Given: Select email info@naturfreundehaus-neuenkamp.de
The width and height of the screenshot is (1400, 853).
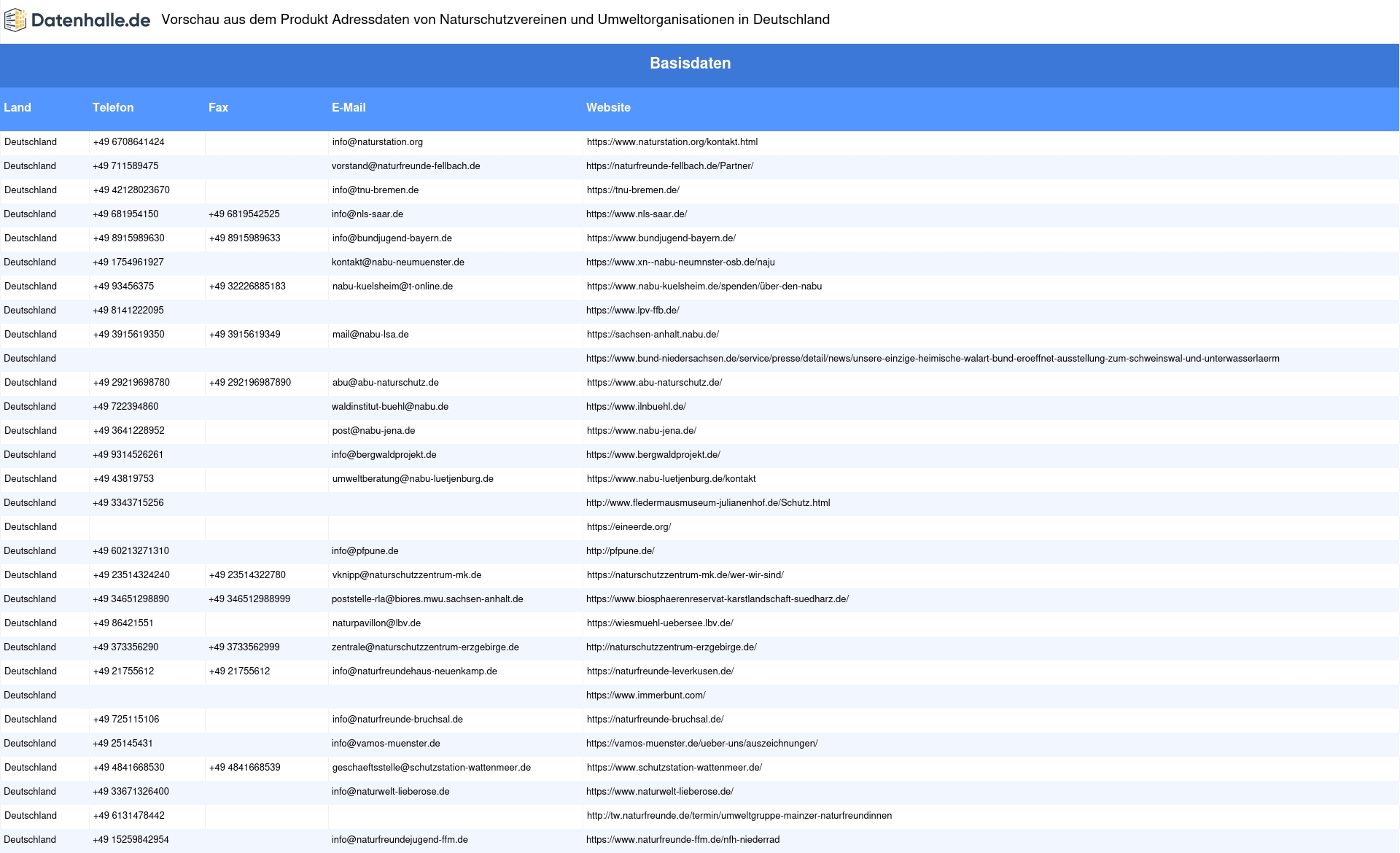Looking at the screenshot, I should tap(415, 671).
